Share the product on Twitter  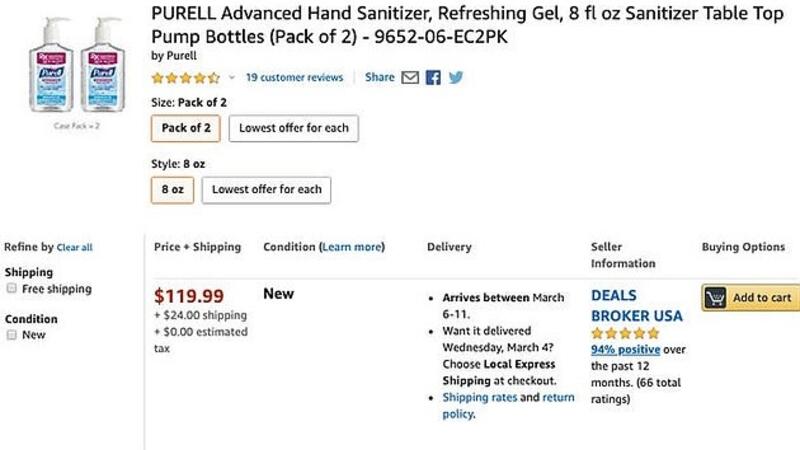click(x=456, y=77)
